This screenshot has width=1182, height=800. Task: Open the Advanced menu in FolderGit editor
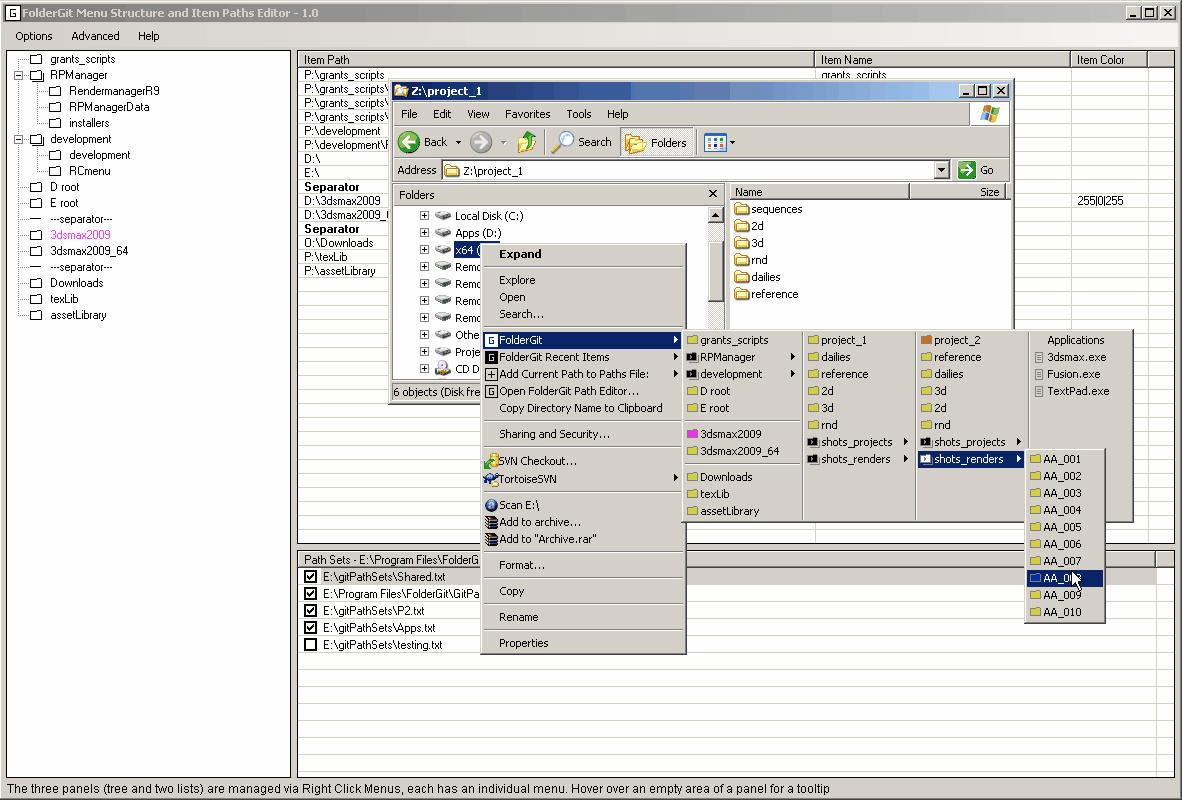coord(95,36)
